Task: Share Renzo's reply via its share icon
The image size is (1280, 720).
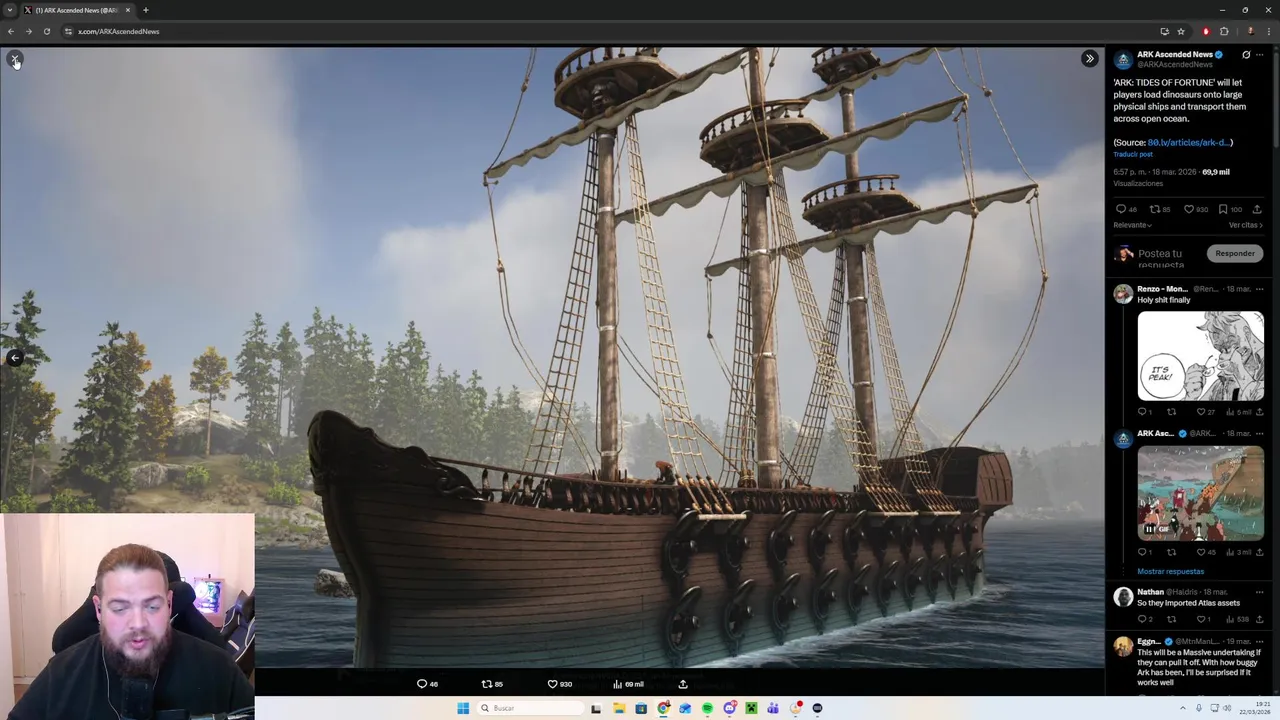Action: (1259, 412)
